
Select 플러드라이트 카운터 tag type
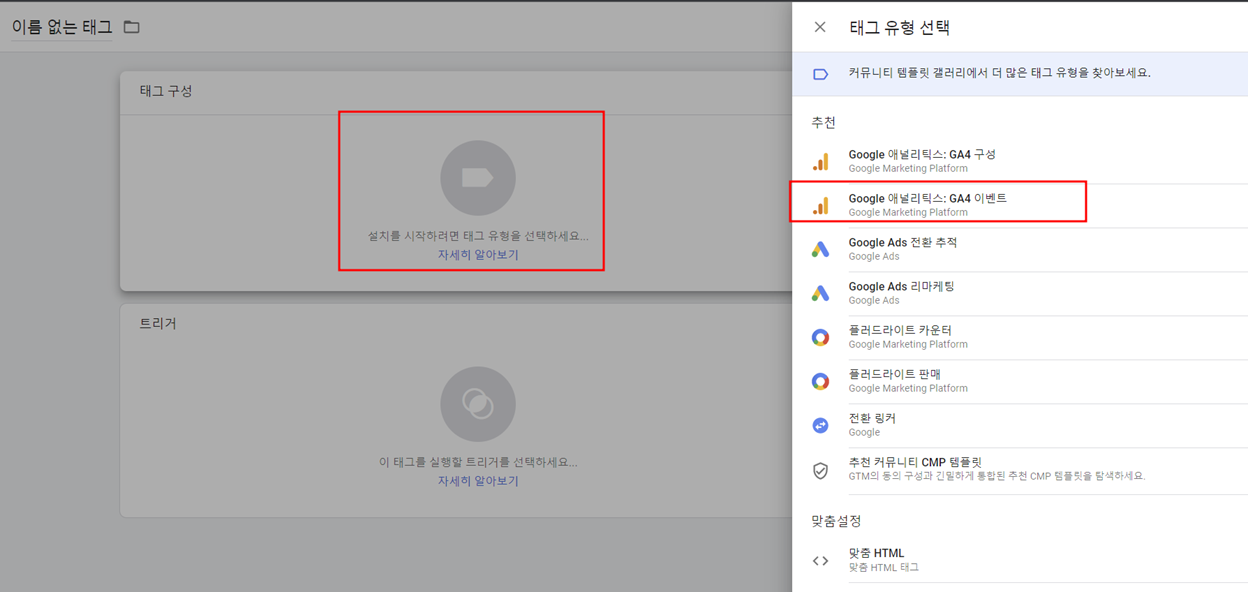(x=1020, y=337)
